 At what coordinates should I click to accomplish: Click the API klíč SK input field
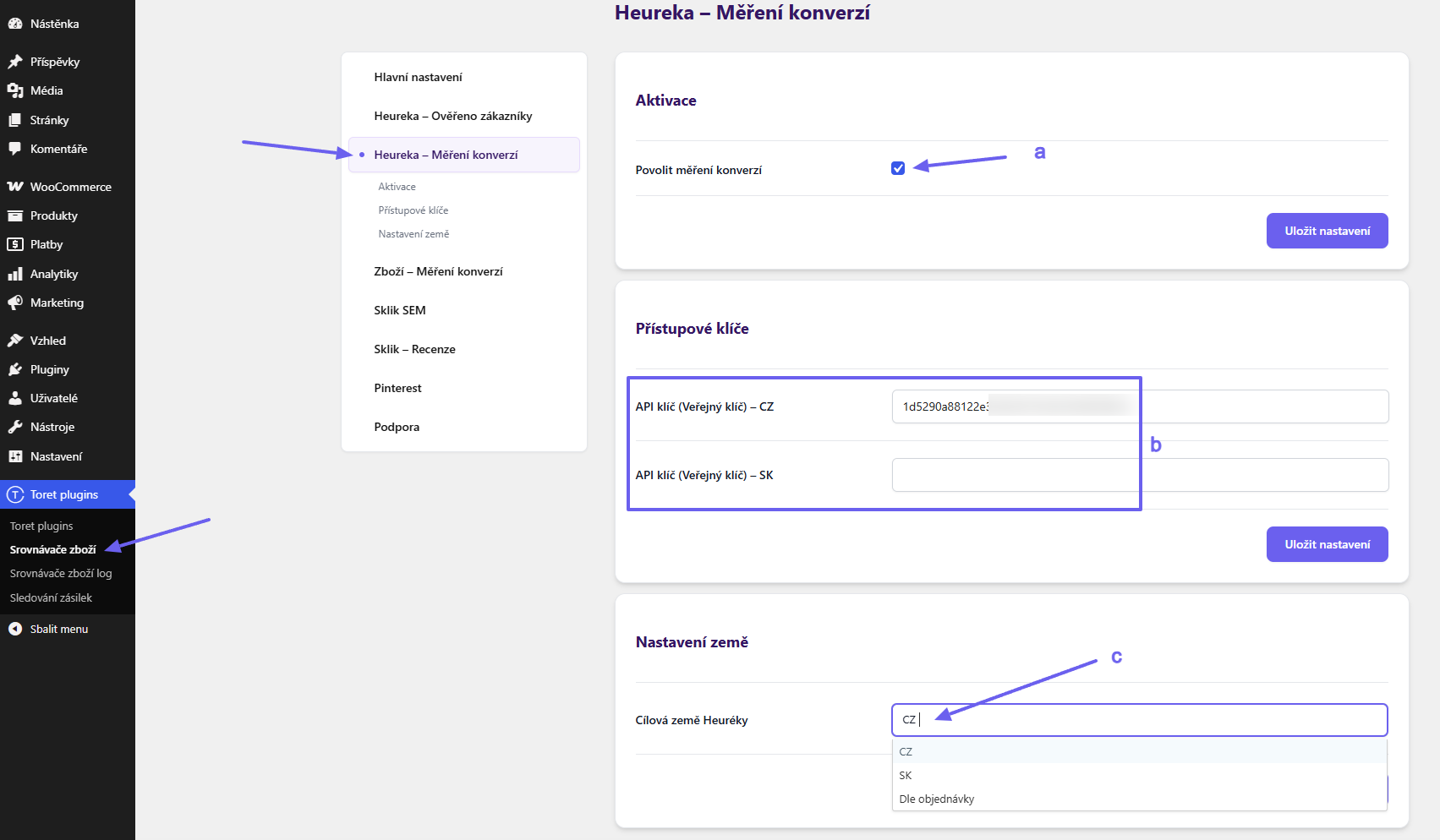[x=1140, y=475]
